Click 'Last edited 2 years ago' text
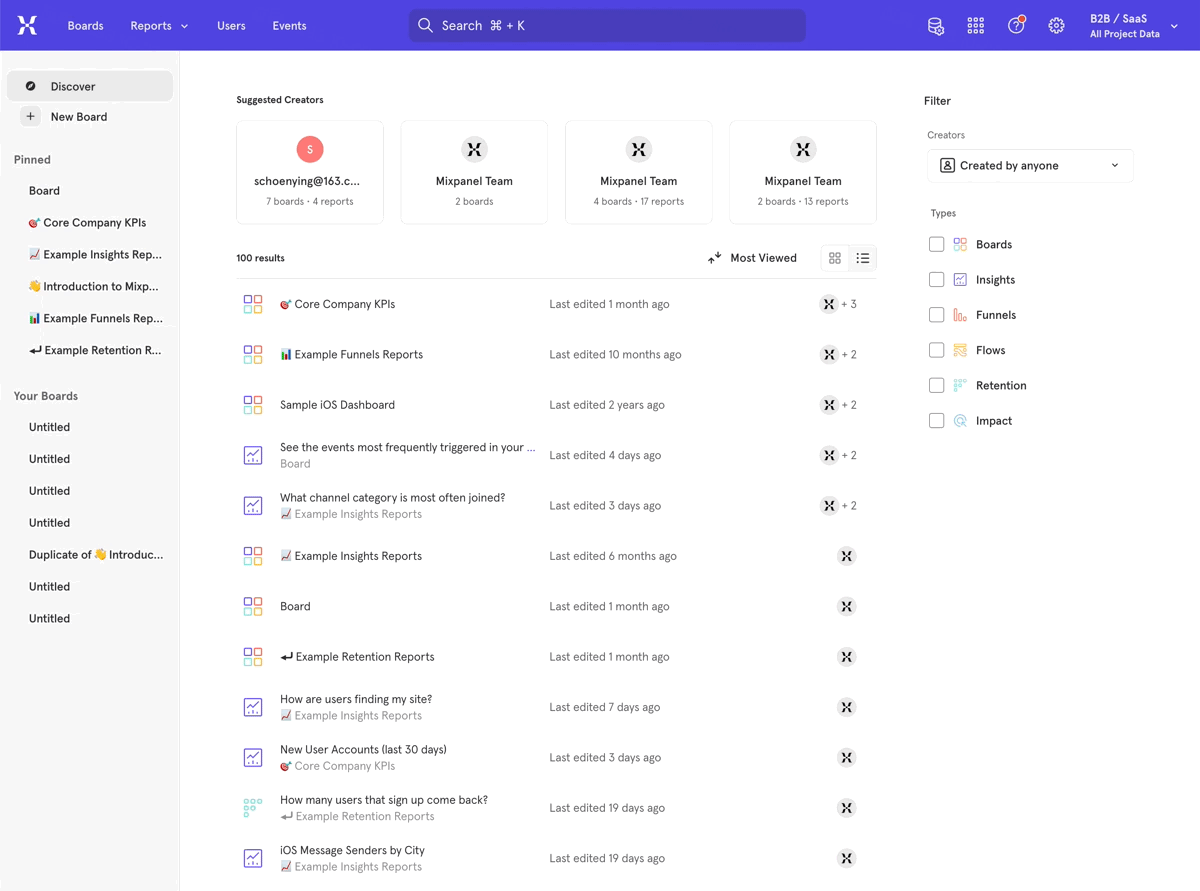This screenshot has width=1200, height=891. (x=607, y=405)
